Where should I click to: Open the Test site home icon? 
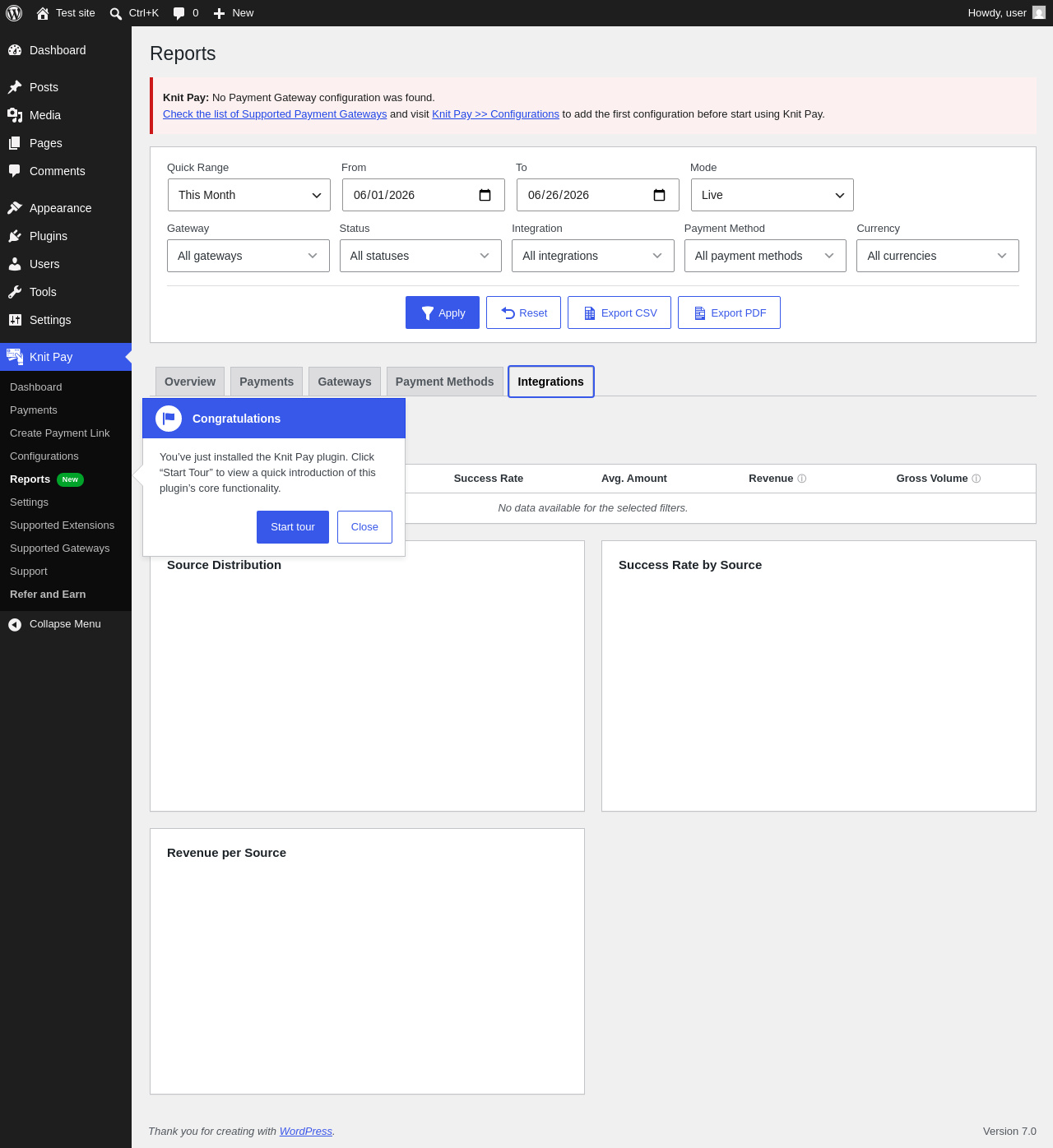pyautogui.click(x=43, y=13)
